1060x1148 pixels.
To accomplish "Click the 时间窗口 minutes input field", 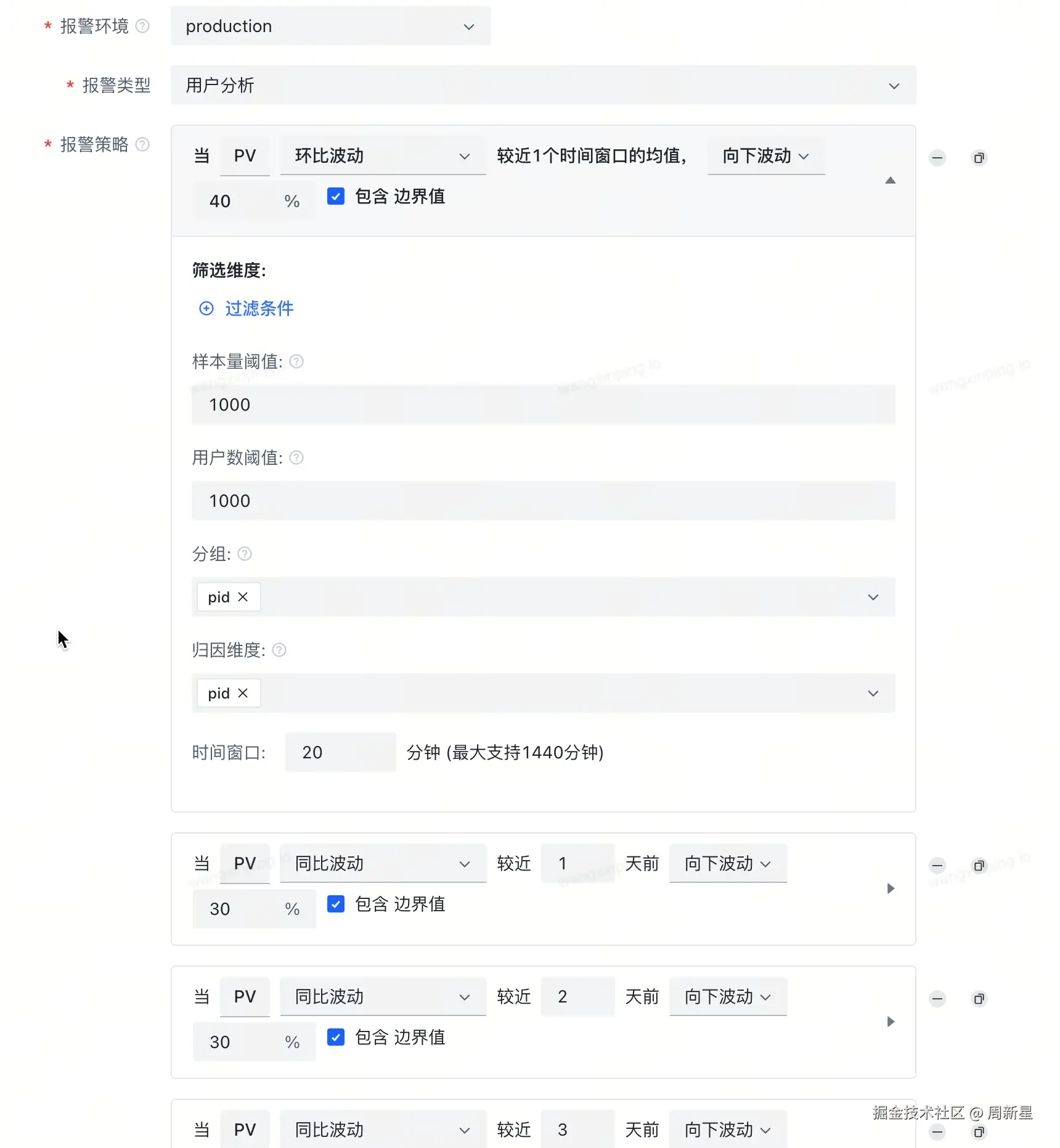I will click(340, 752).
